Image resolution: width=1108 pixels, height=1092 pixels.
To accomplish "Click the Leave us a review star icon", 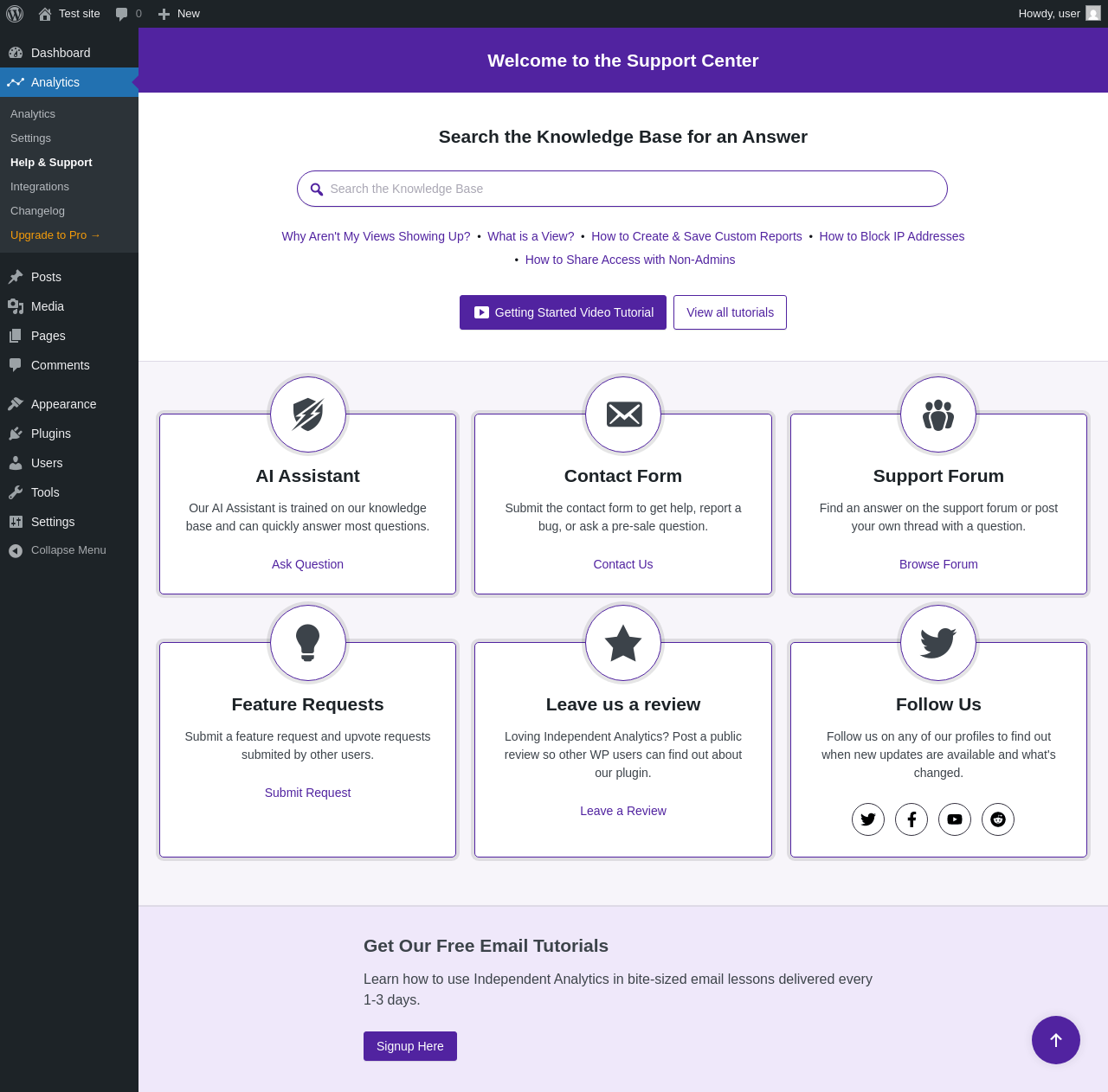I will click(623, 643).
